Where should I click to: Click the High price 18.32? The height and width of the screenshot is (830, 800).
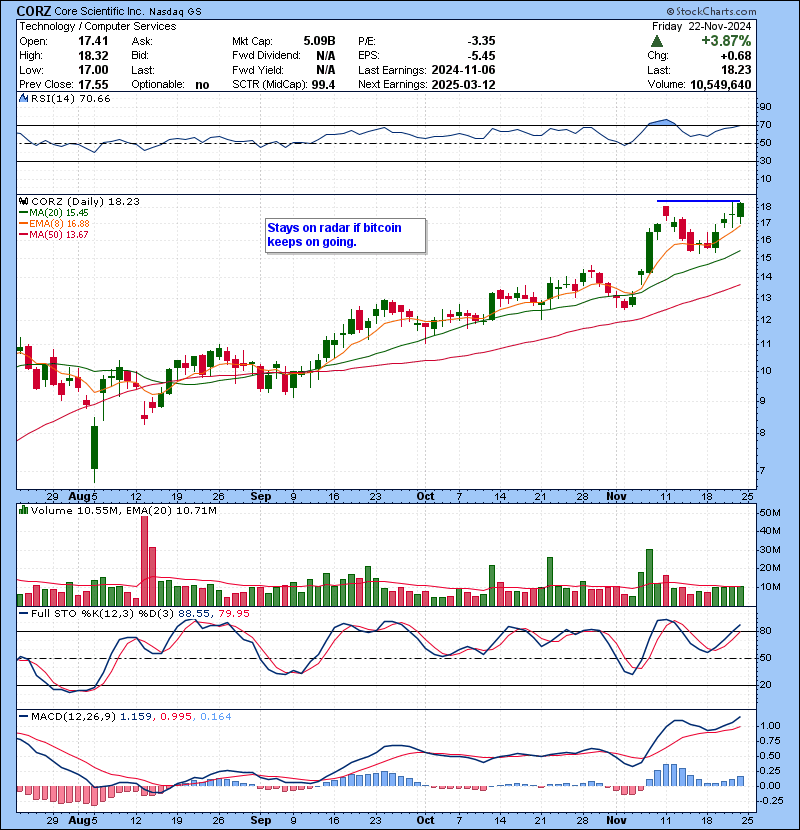93,56
